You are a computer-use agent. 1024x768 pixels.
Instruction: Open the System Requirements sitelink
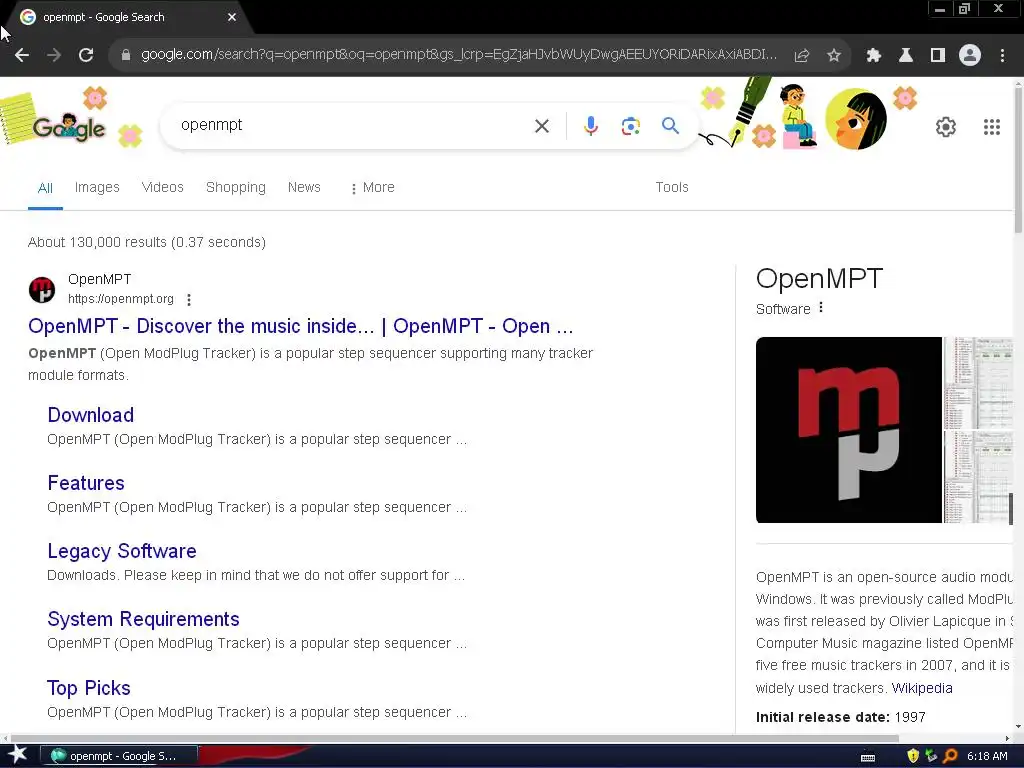[x=144, y=619]
